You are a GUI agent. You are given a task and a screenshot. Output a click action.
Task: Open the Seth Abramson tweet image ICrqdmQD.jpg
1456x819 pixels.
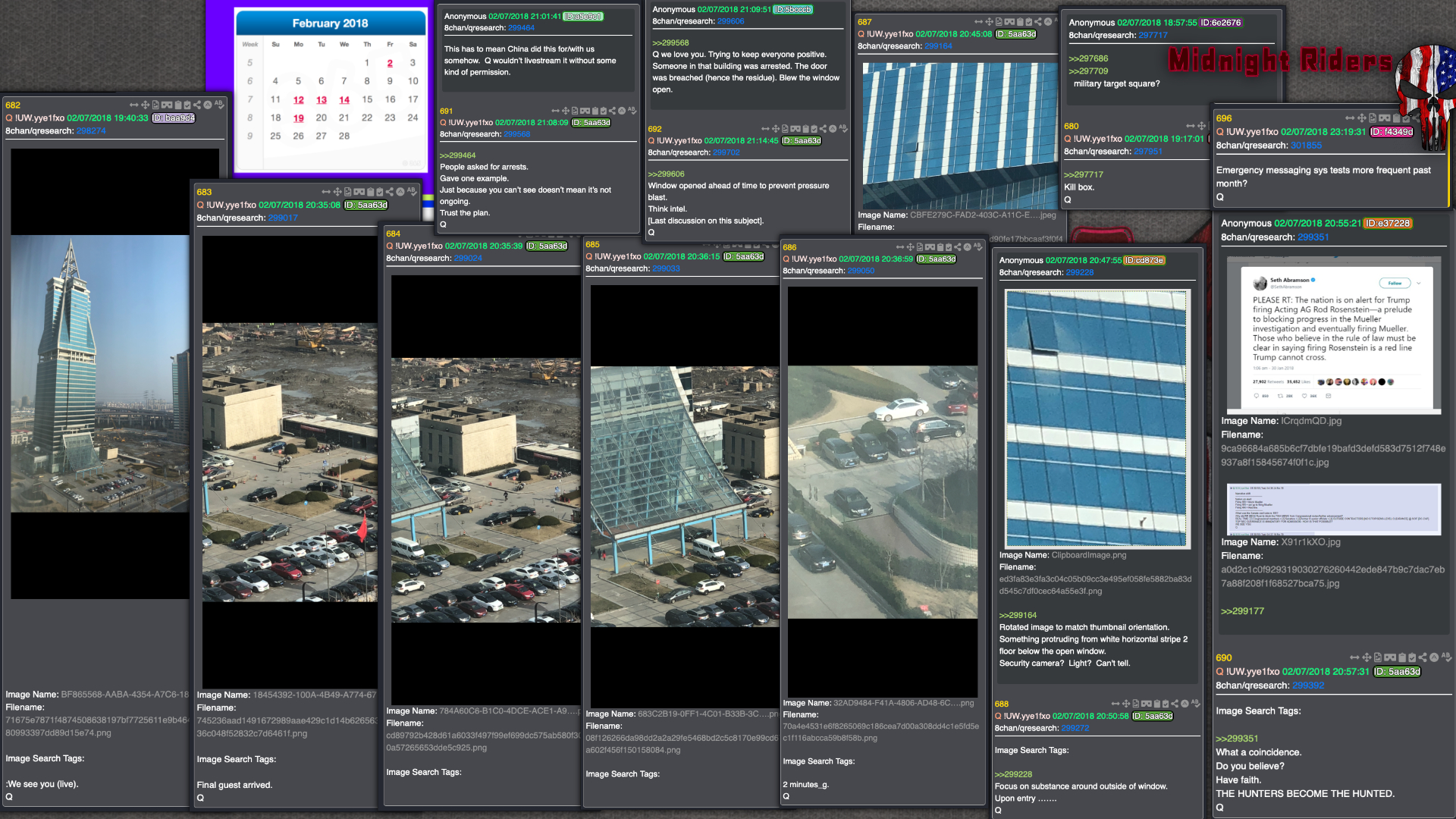point(1333,335)
